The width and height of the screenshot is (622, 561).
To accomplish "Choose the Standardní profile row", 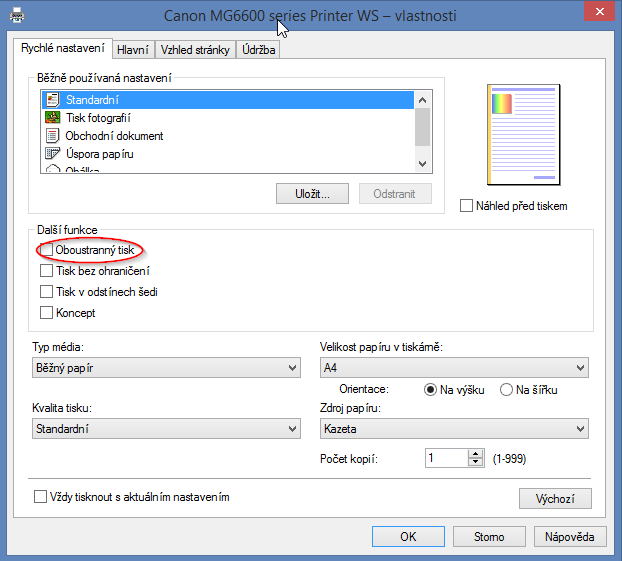I will pyautogui.click(x=228, y=100).
